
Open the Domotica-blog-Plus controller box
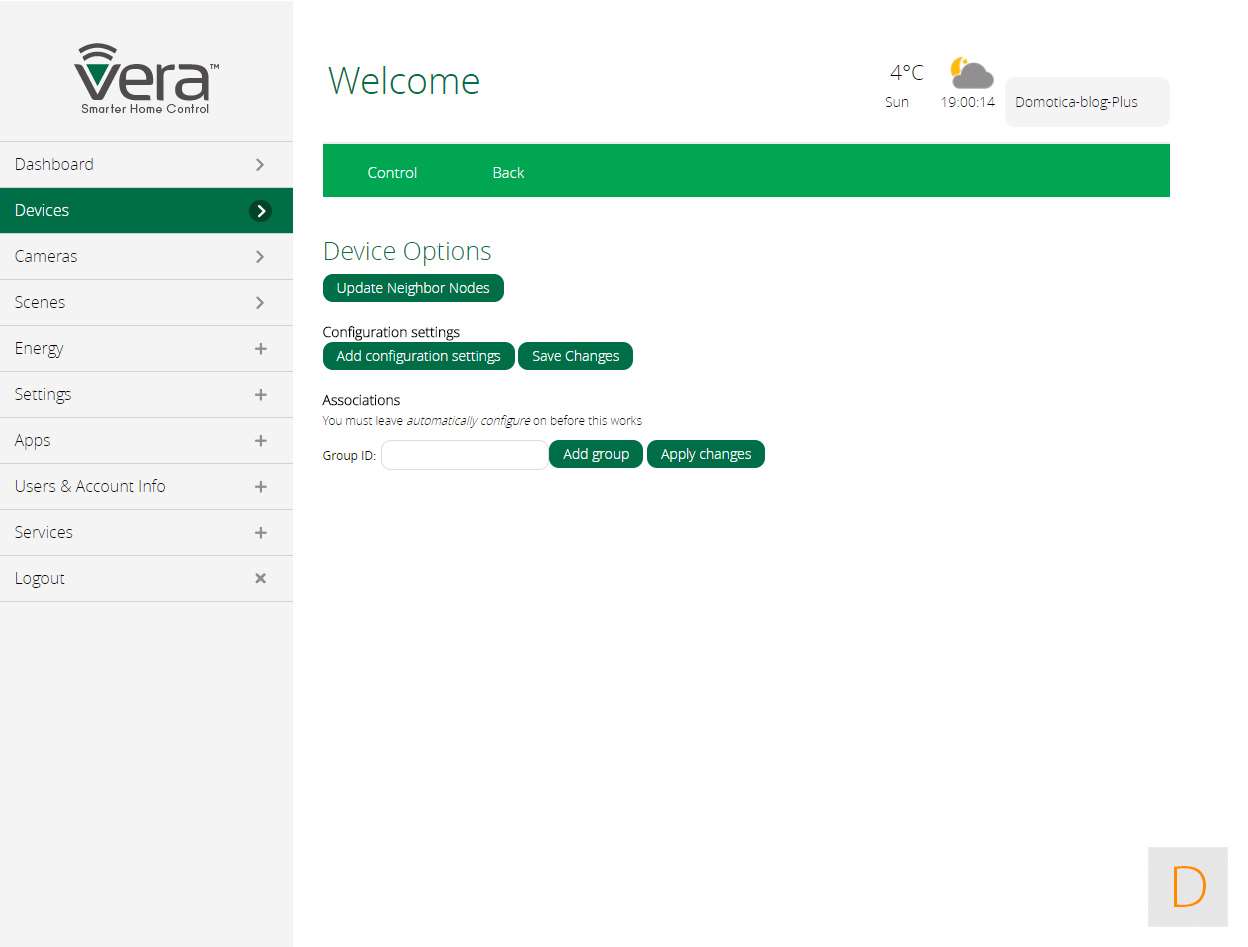pos(1086,102)
